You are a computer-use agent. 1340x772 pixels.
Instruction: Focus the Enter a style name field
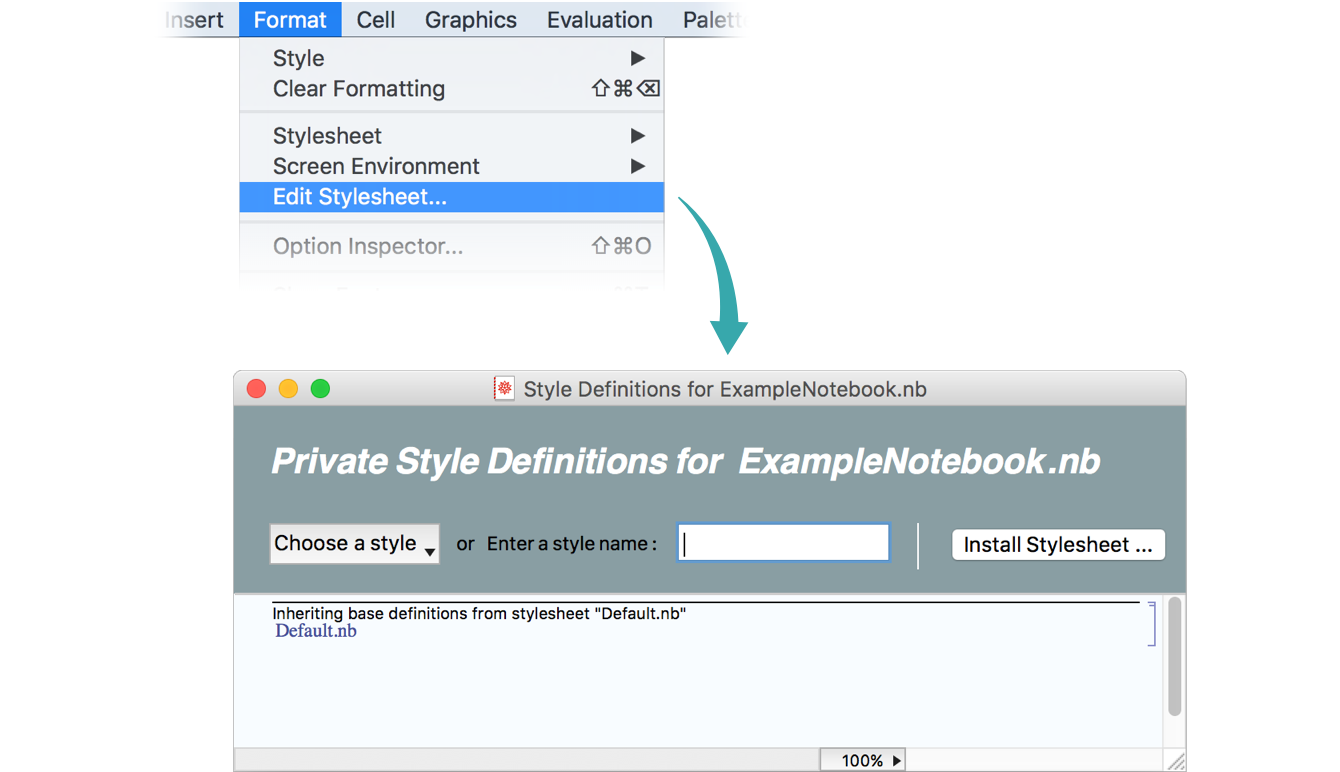click(783, 543)
